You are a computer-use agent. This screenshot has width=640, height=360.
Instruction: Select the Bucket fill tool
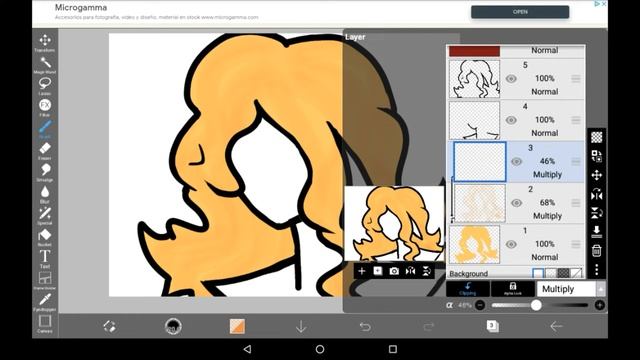45,237
